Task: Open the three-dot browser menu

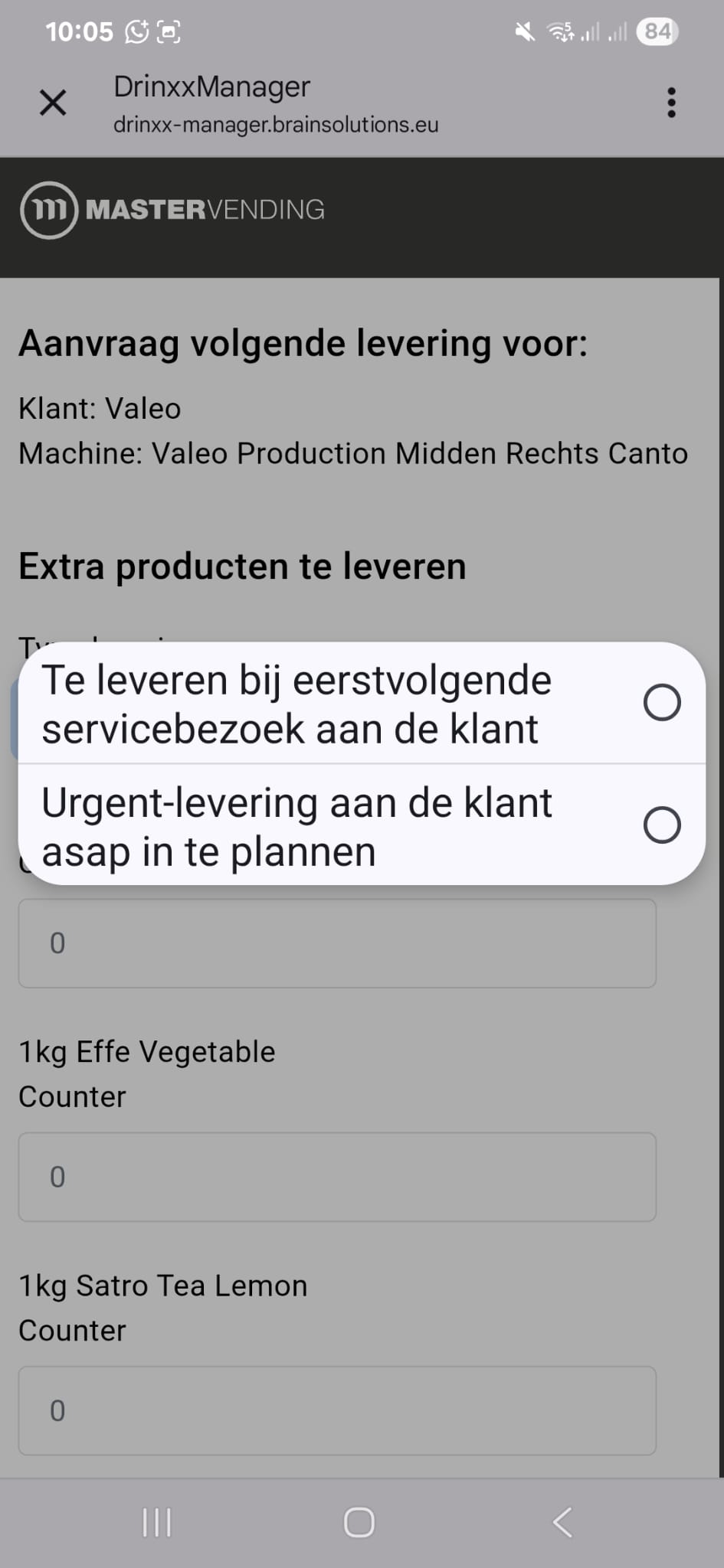Action: (671, 103)
